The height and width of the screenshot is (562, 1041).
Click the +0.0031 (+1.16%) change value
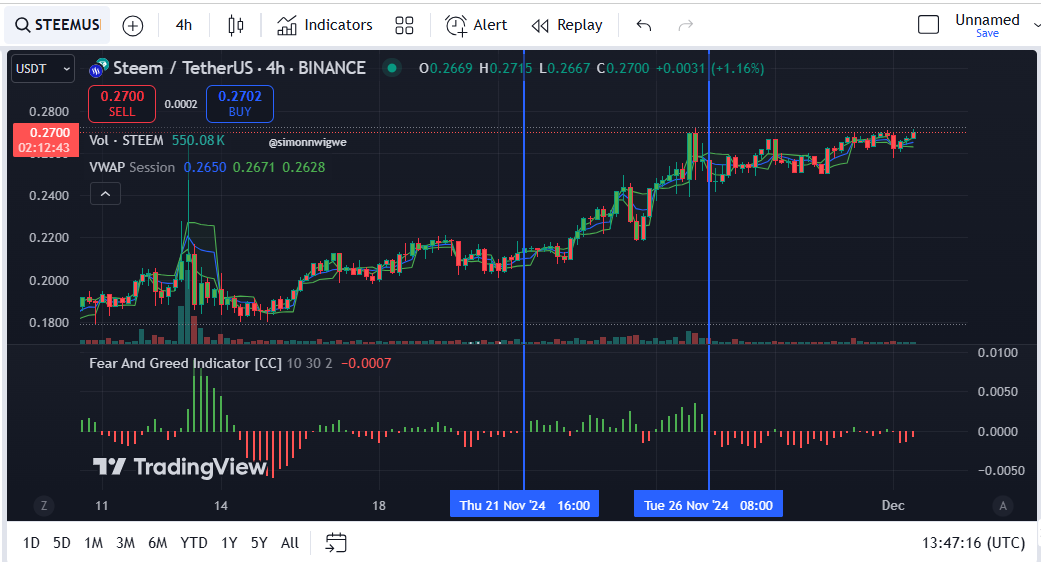pos(710,68)
